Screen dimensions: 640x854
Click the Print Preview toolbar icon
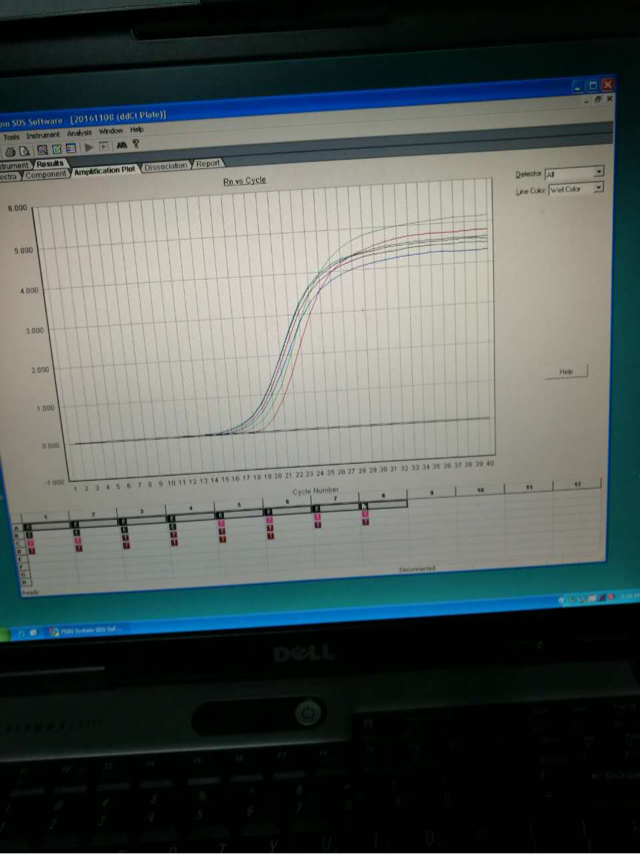25,151
